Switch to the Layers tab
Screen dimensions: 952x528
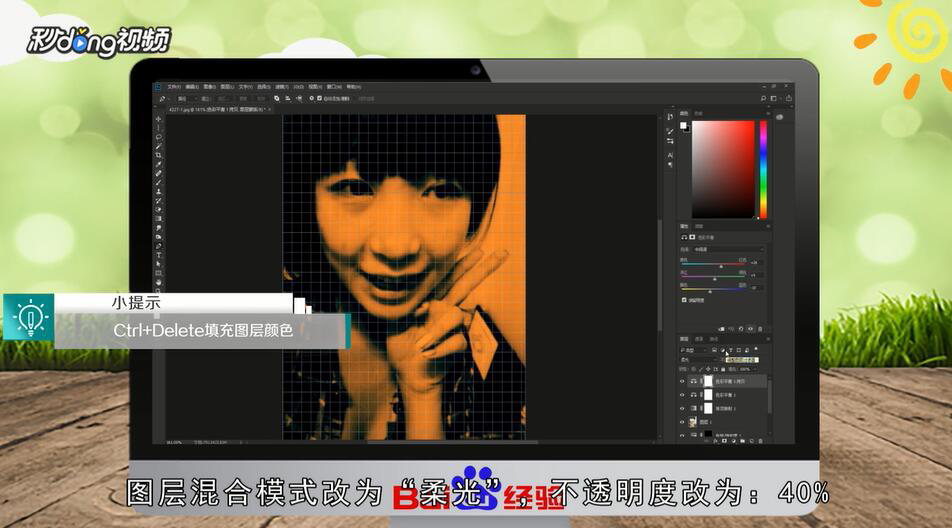pos(684,339)
